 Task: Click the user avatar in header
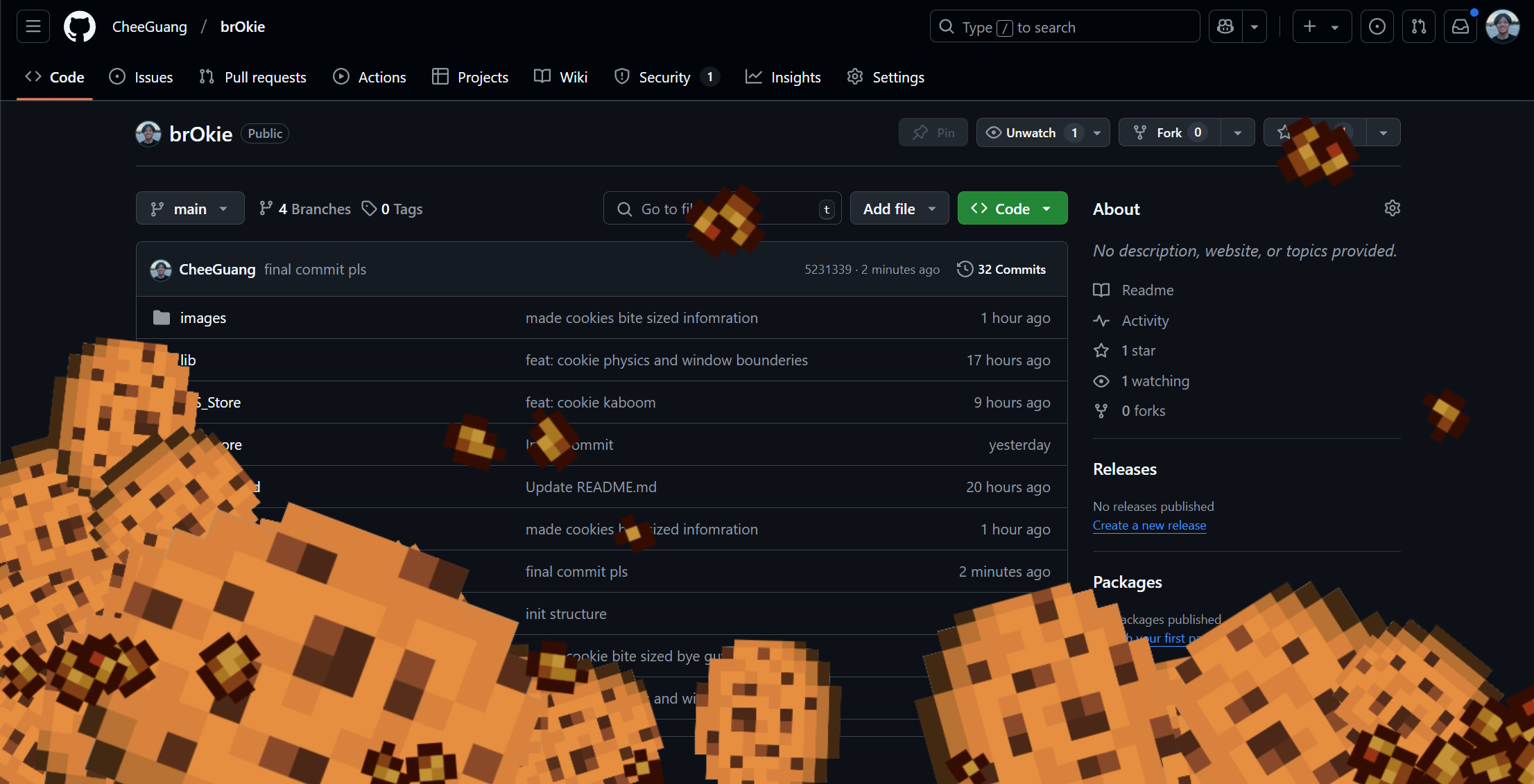coord(1502,27)
